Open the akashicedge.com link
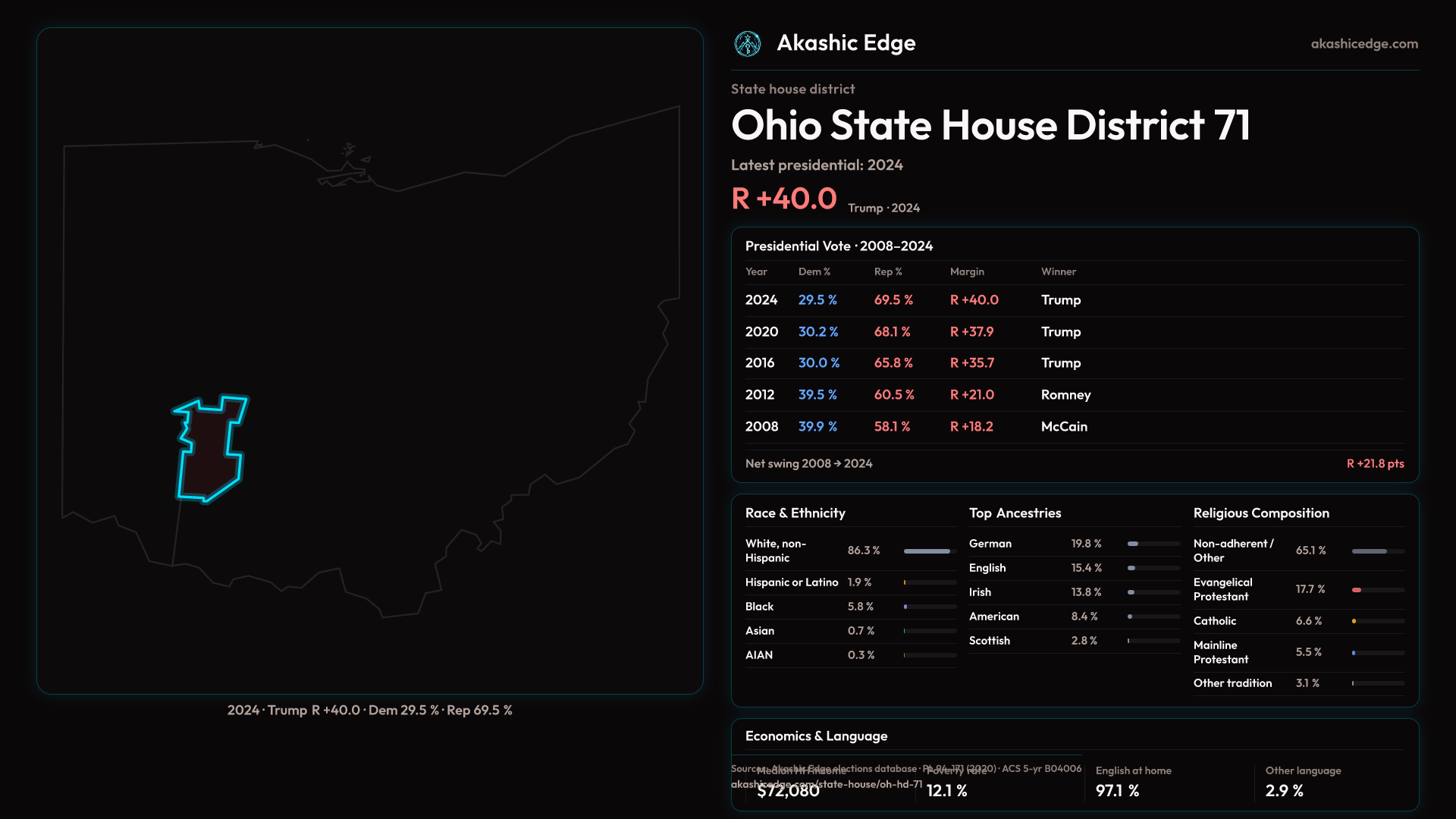The height and width of the screenshot is (819, 1456). click(1363, 44)
